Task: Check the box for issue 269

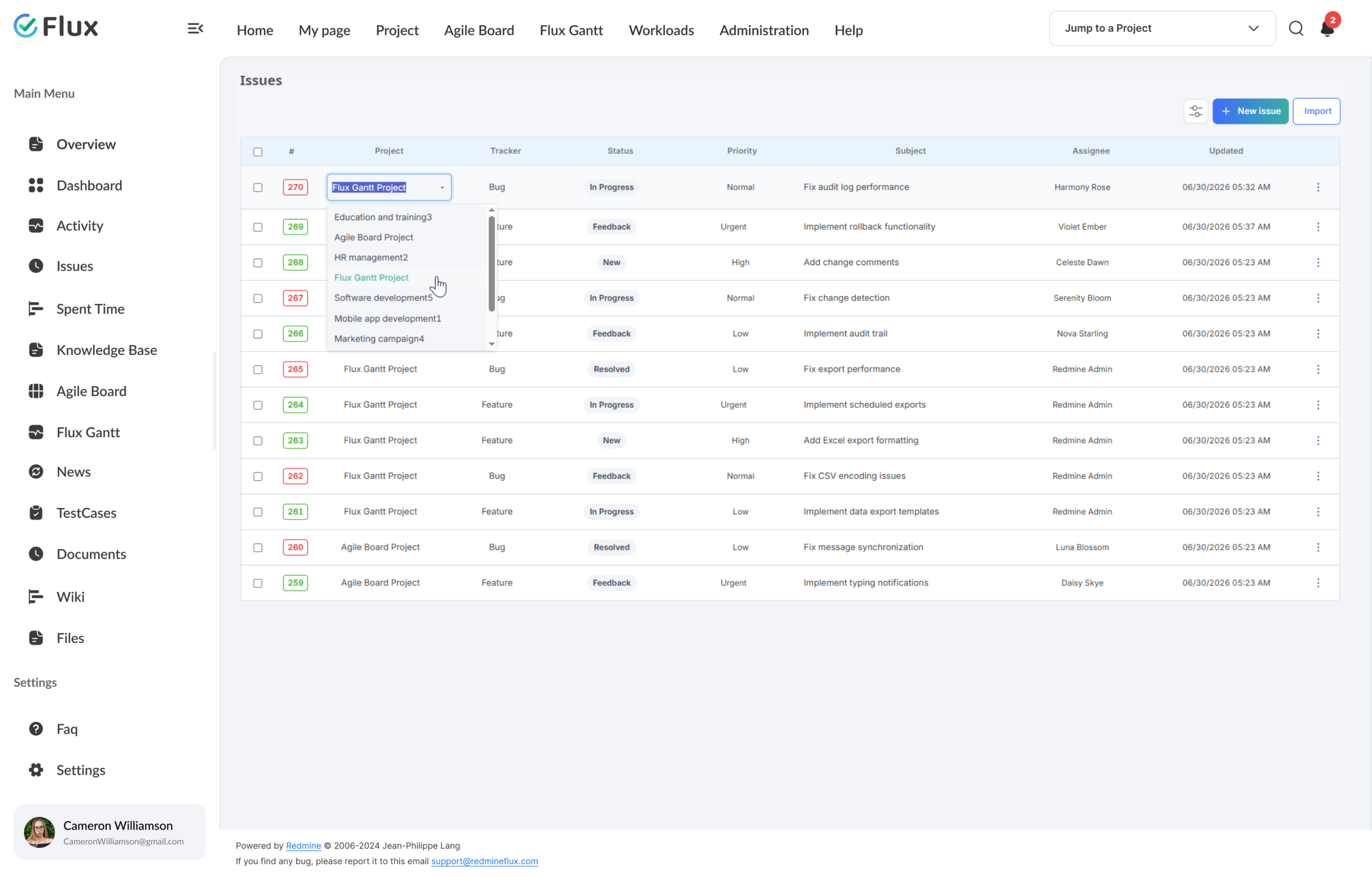Action: point(258,227)
